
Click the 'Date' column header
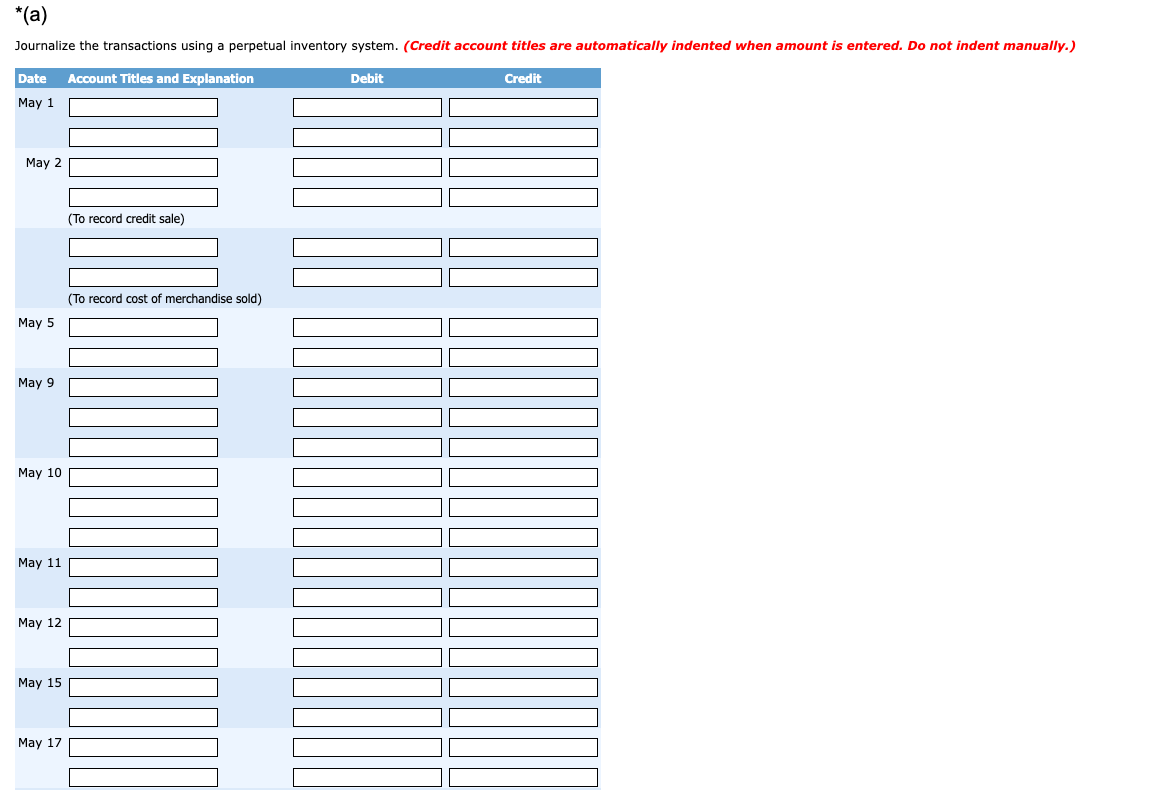[x=32, y=78]
